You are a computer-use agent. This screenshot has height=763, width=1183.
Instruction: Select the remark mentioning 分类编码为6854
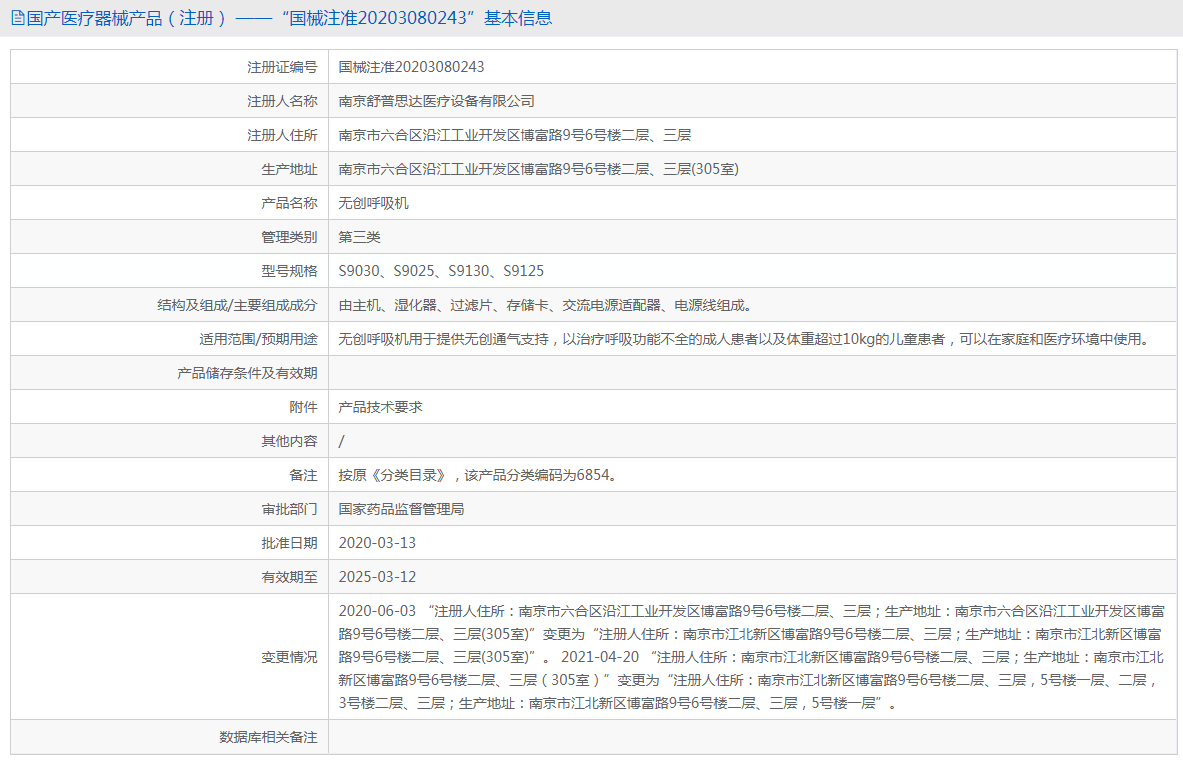point(479,475)
